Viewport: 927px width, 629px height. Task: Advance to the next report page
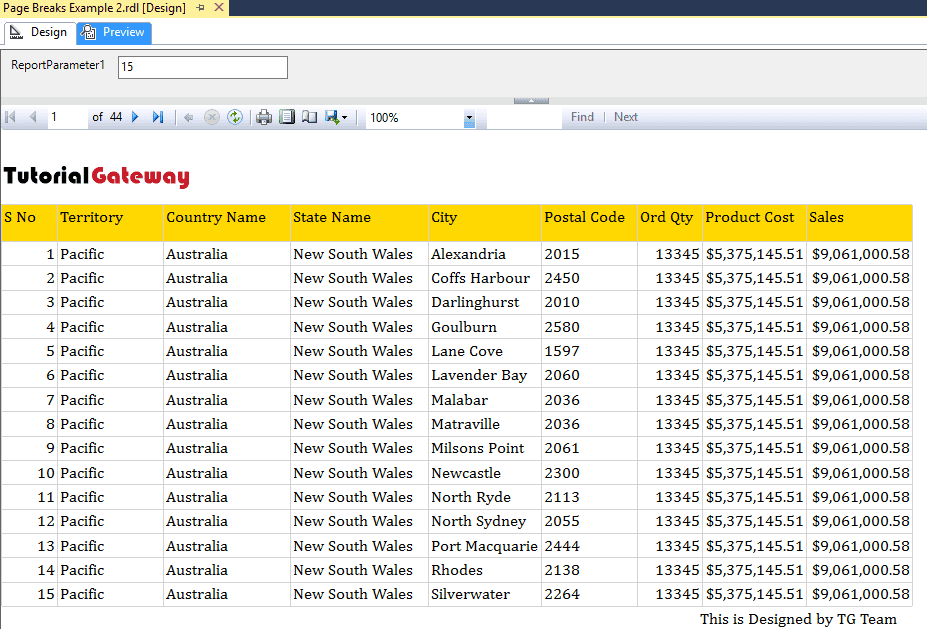(x=134, y=117)
